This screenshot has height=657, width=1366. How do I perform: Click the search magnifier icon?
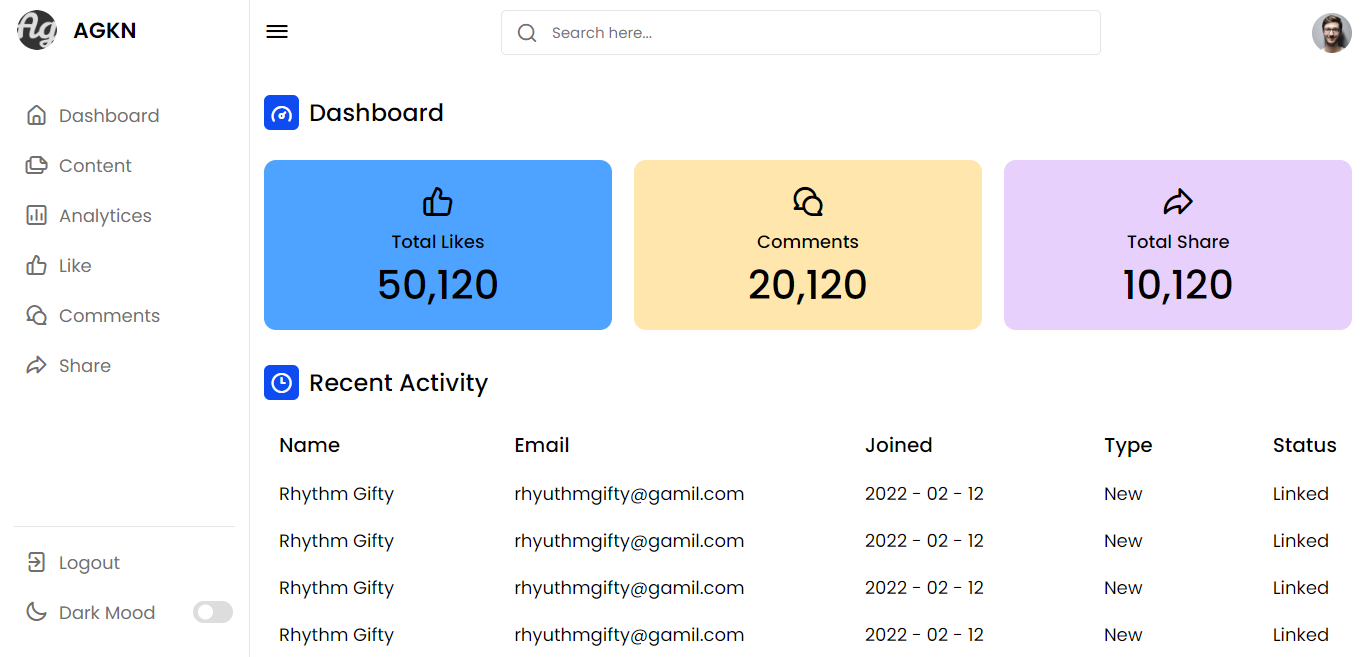click(x=527, y=32)
